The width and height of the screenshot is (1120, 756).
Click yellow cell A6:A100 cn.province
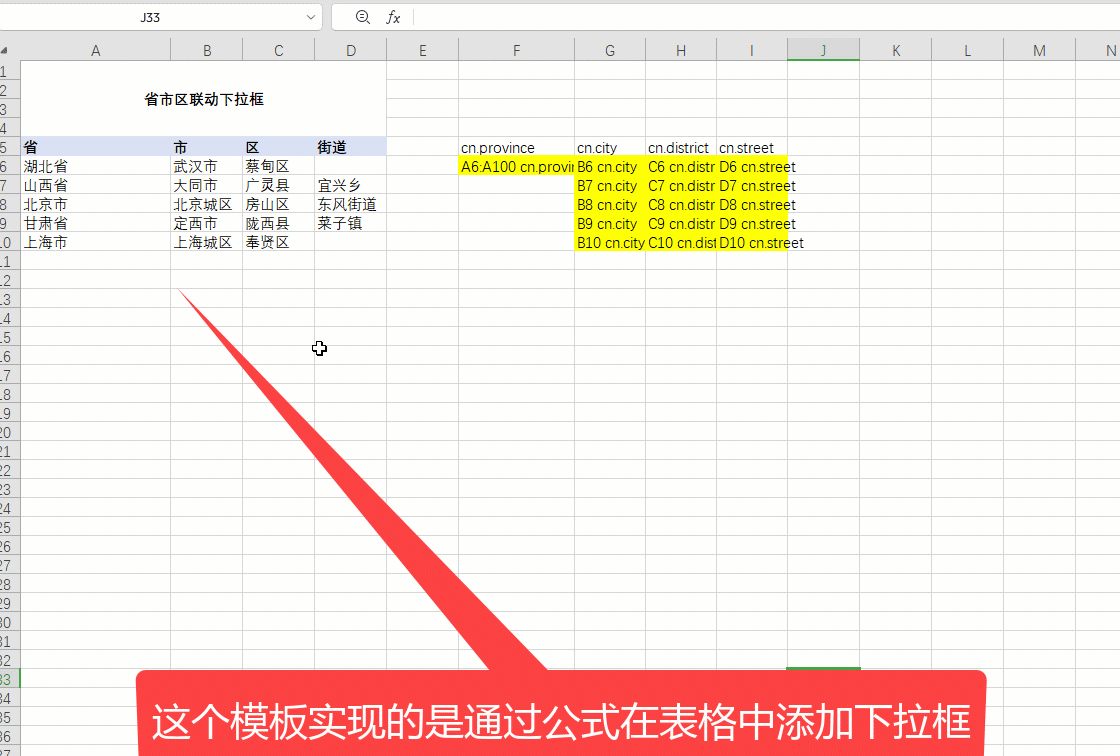click(516, 167)
